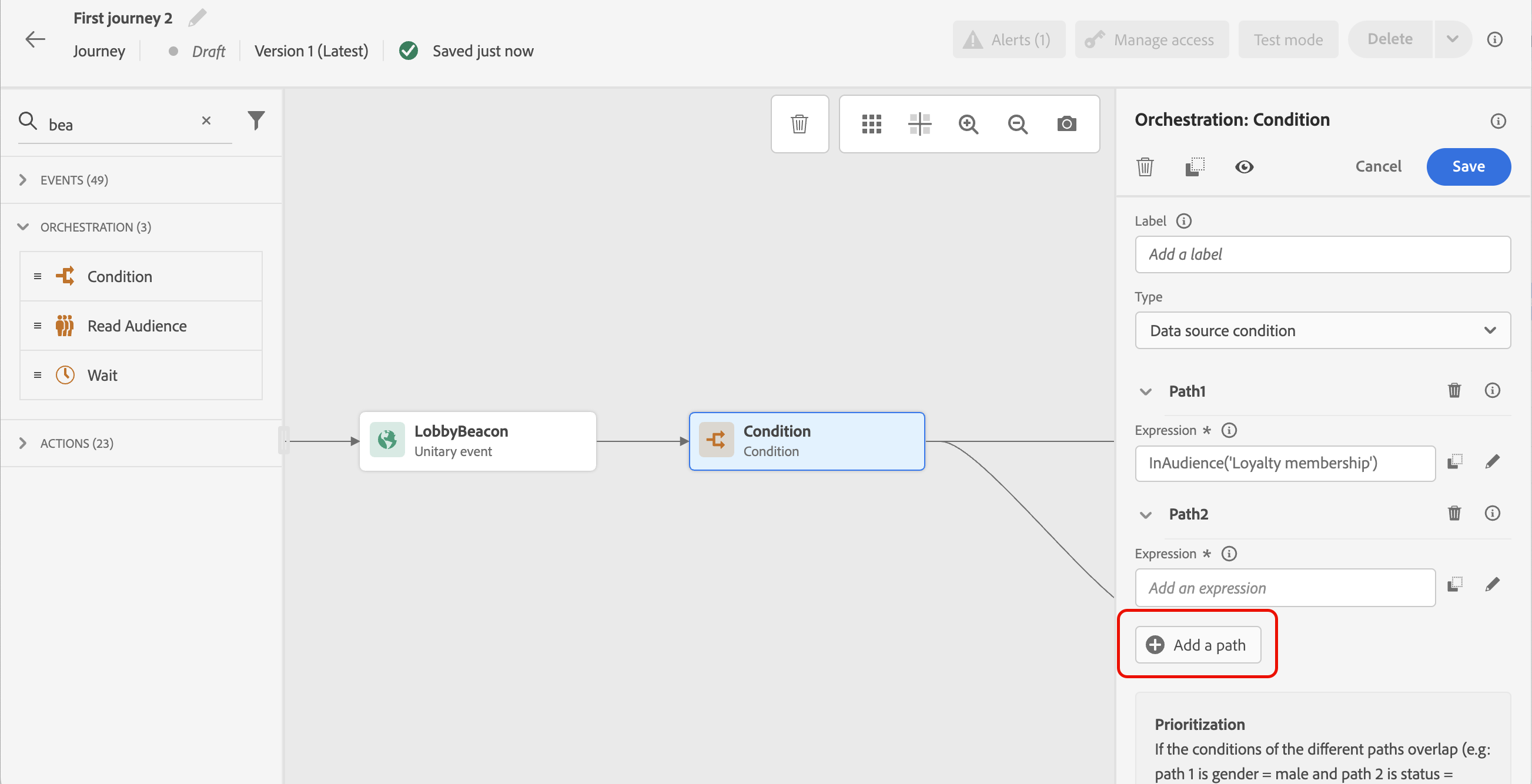Click the Save button

pos(1468,167)
